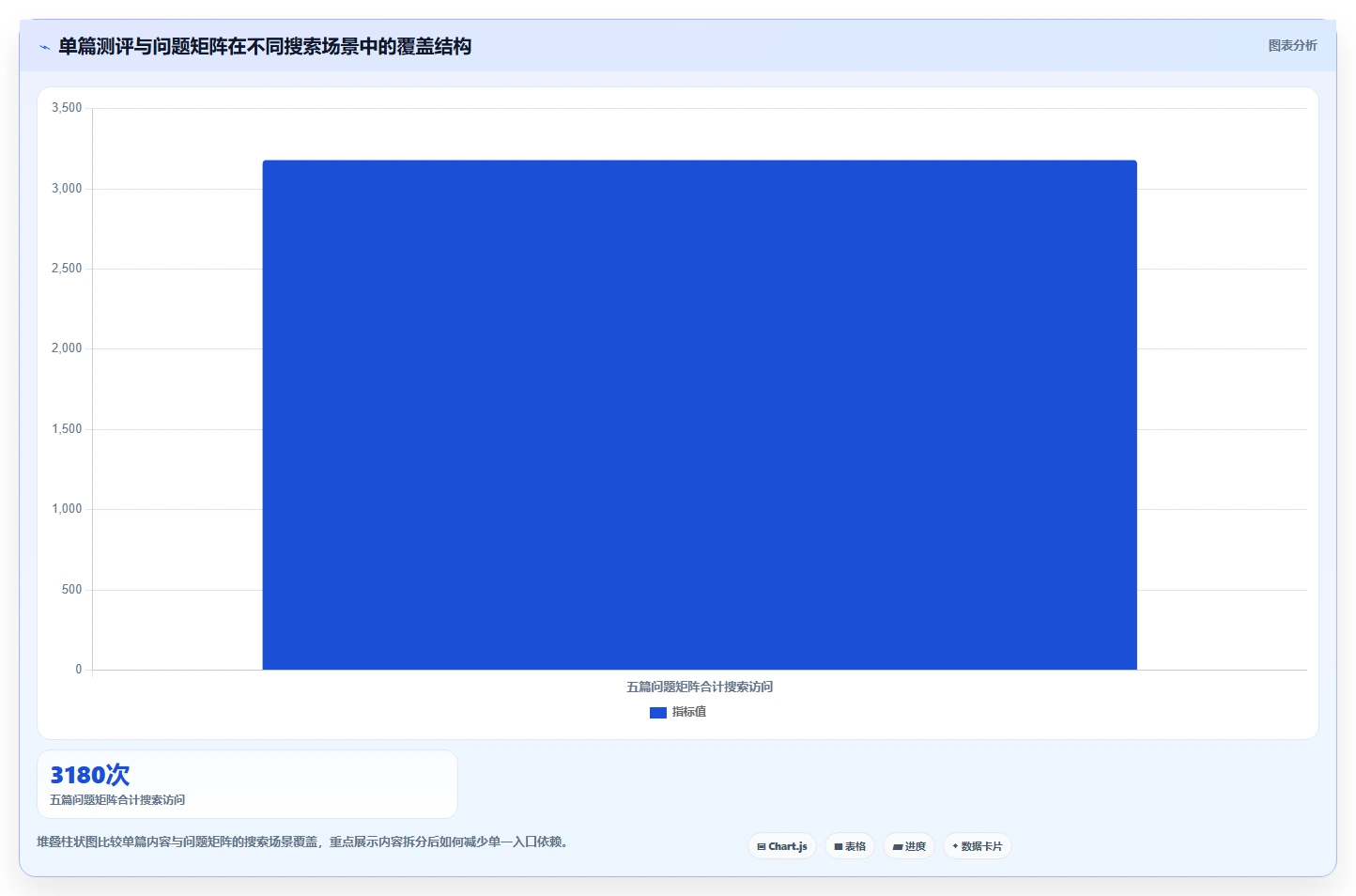Click the 表格 tag

pos(850,846)
